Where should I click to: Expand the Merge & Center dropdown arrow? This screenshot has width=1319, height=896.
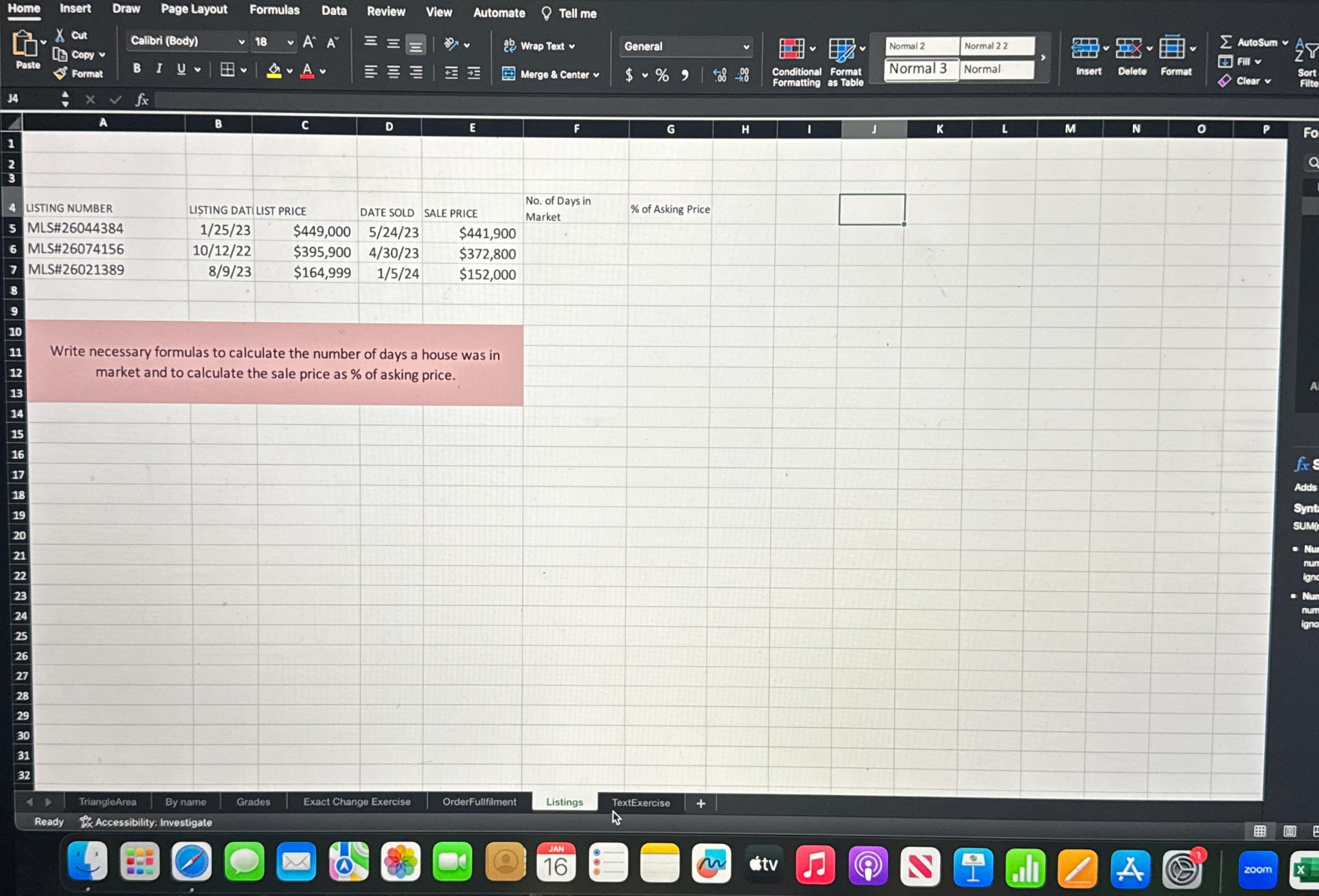(596, 75)
